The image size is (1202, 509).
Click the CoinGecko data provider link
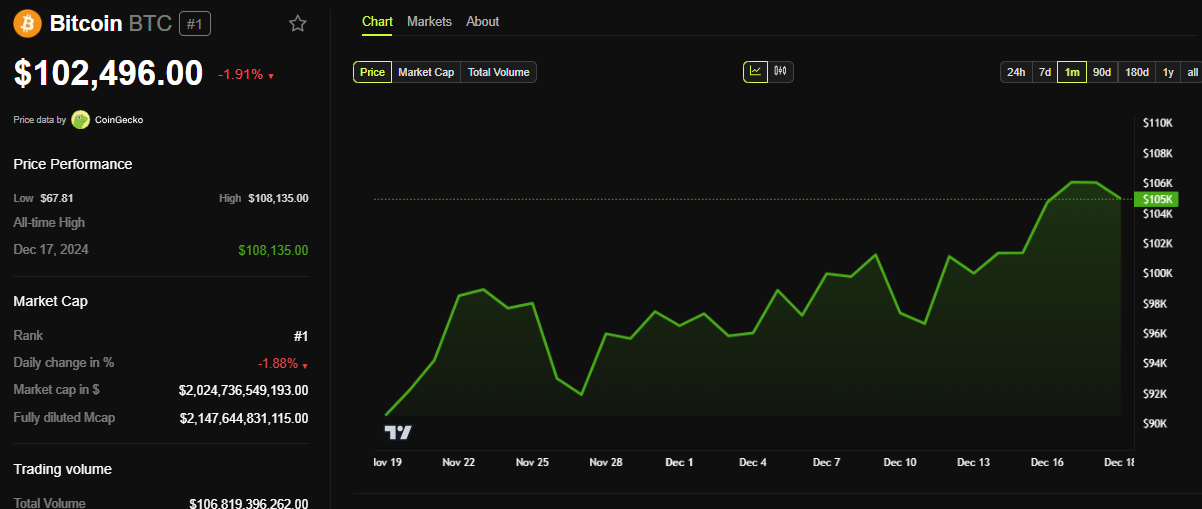[119, 120]
